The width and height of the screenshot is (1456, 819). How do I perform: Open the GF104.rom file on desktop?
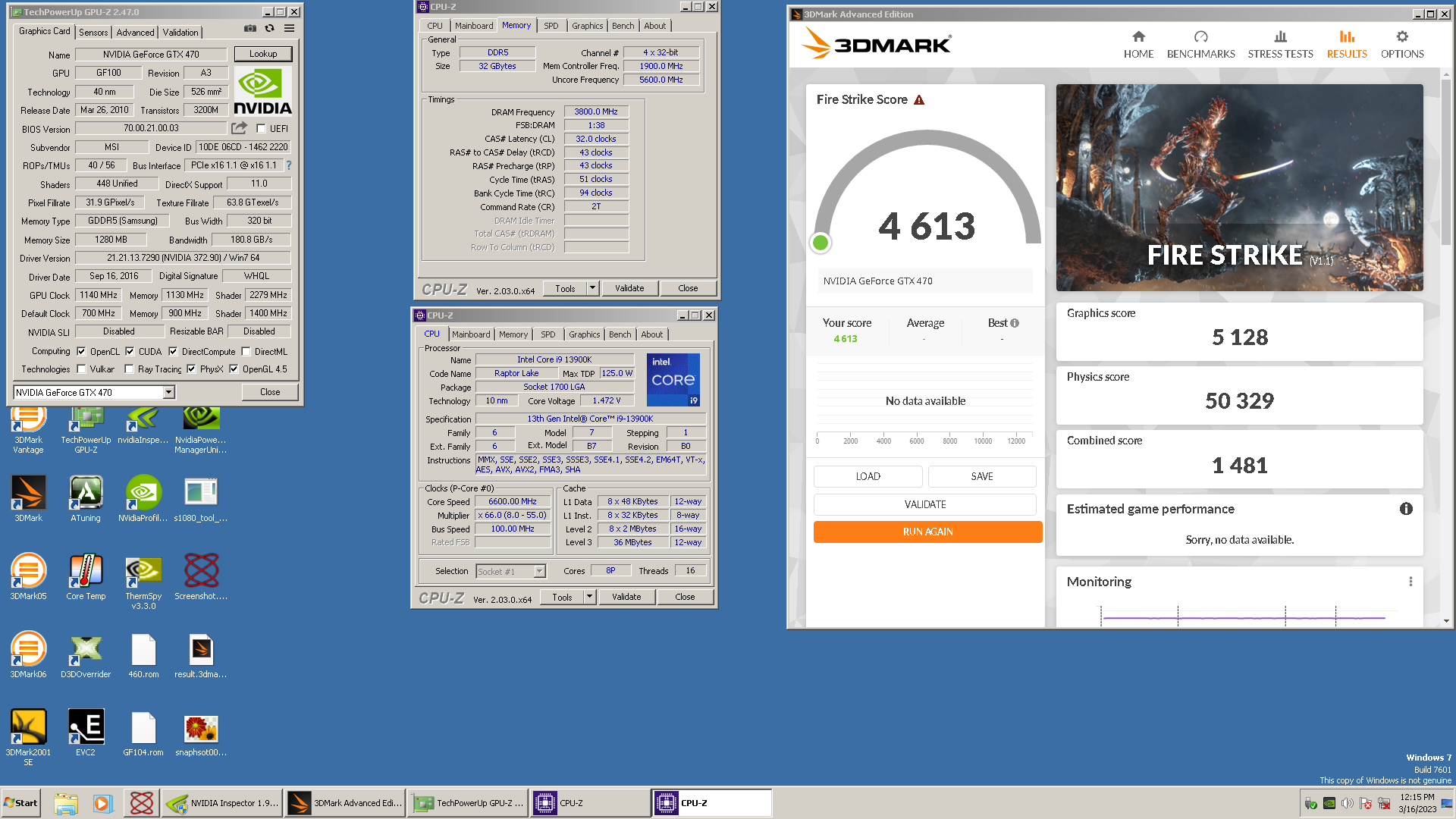143,733
